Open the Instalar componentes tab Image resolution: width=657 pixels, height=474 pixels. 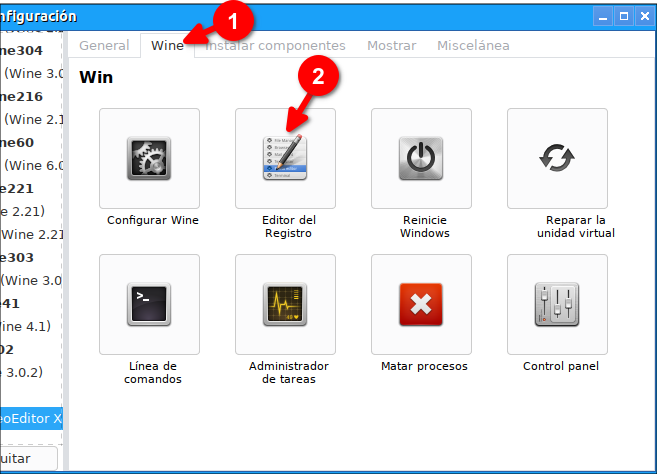(275, 45)
